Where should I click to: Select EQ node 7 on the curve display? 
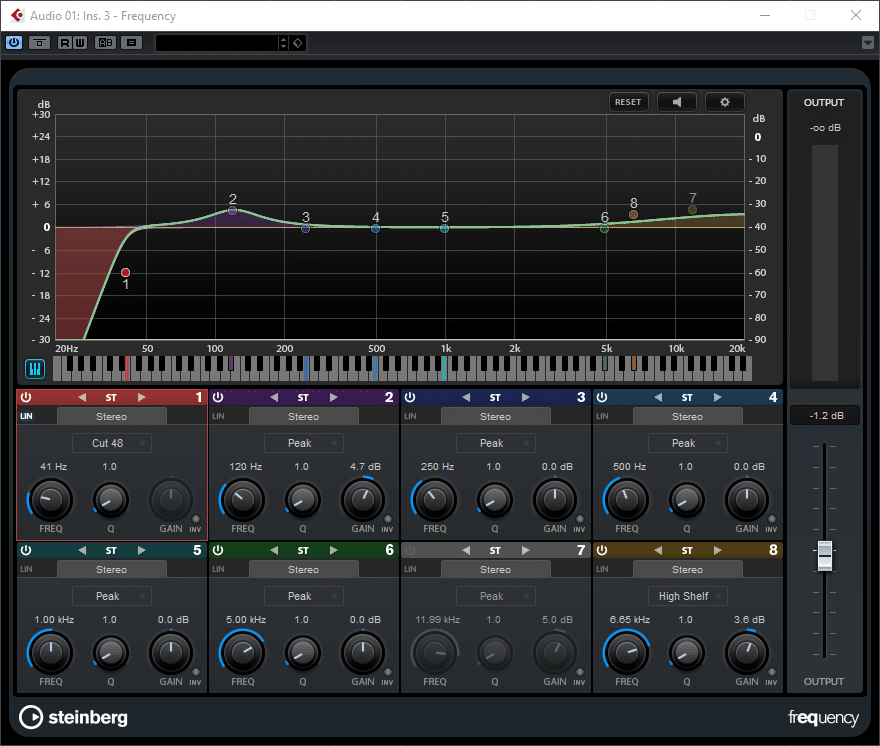693,210
